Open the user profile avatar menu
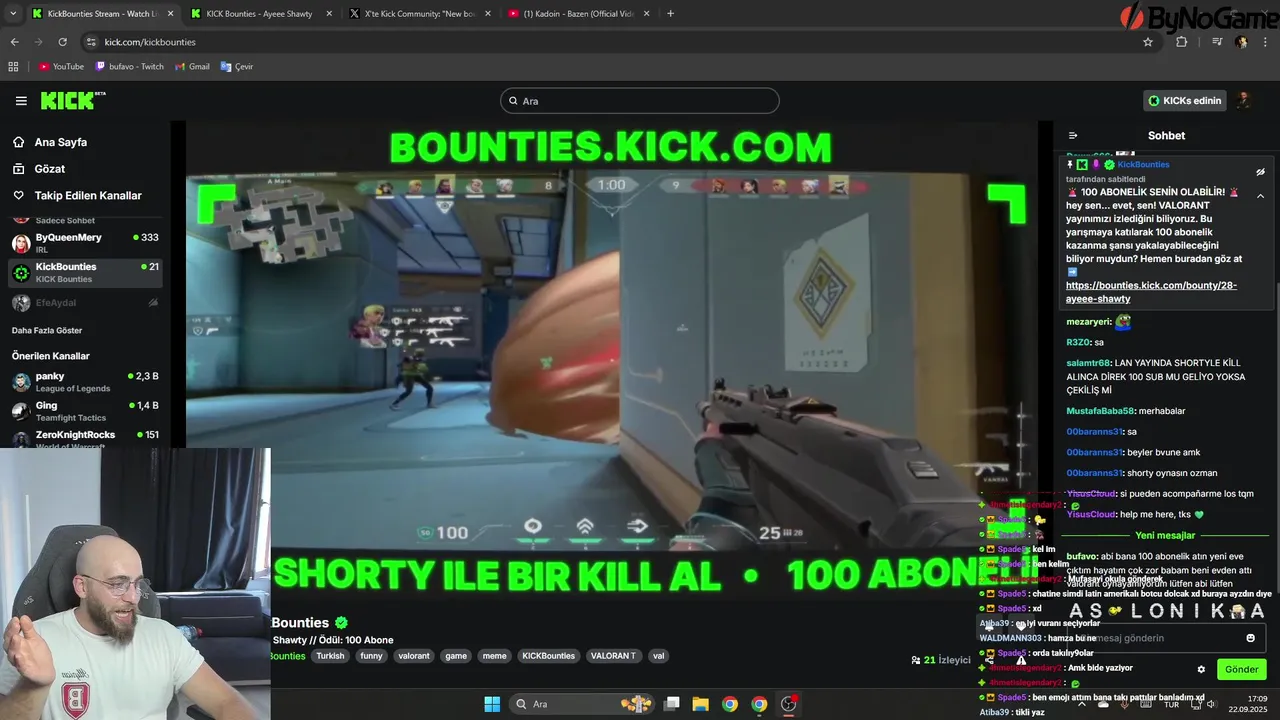 [1244, 100]
